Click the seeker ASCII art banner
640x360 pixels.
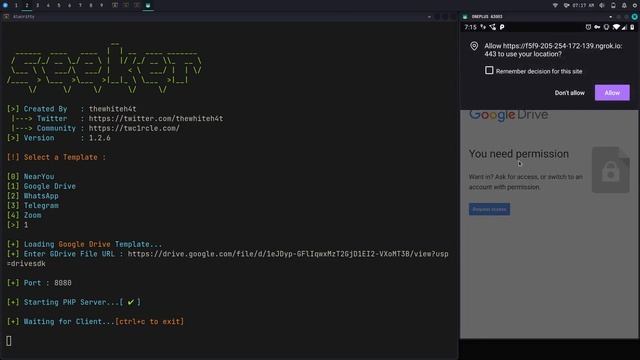click(x=104, y=68)
